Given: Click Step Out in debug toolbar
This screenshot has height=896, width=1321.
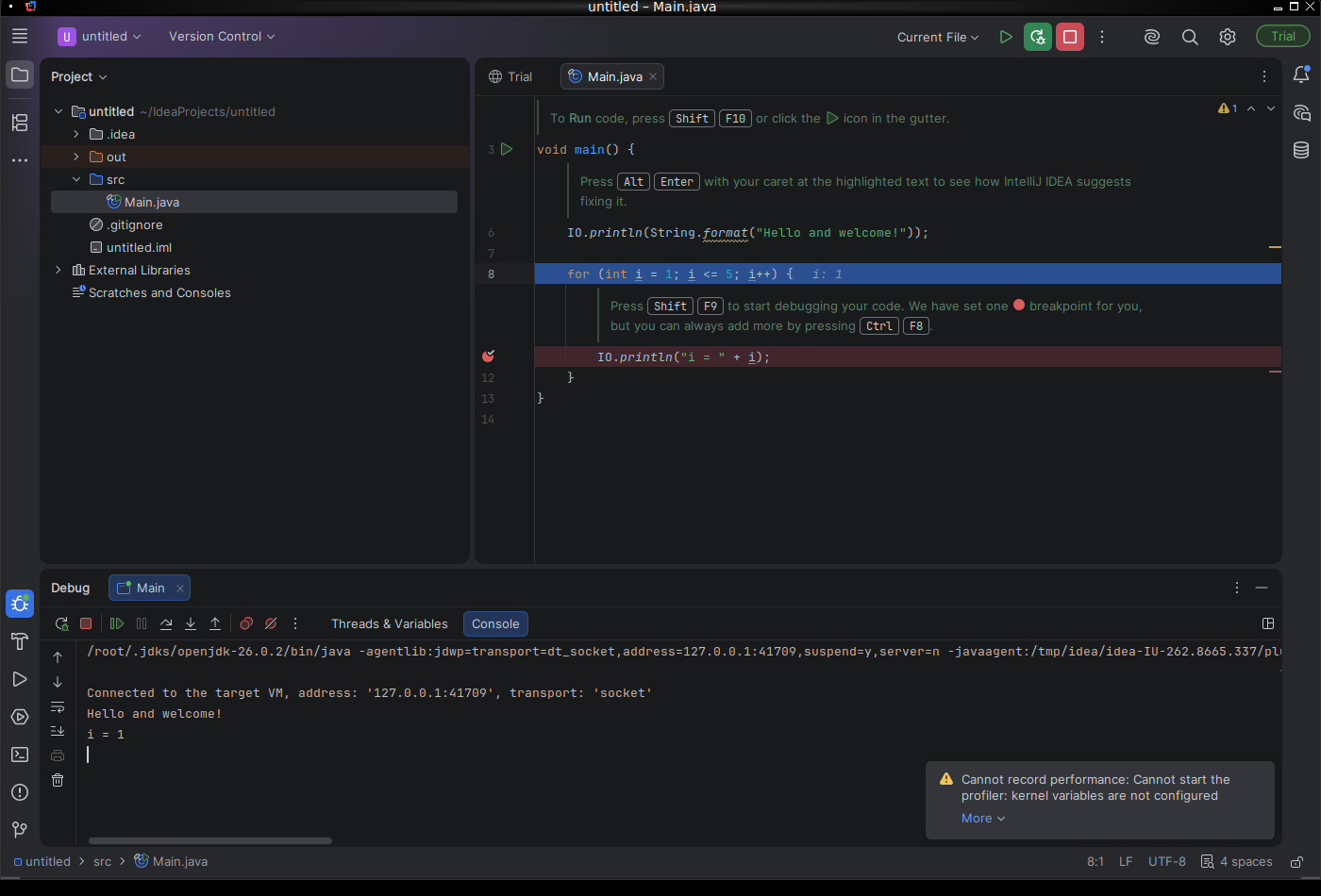Looking at the screenshot, I should click(x=215, y=623).
